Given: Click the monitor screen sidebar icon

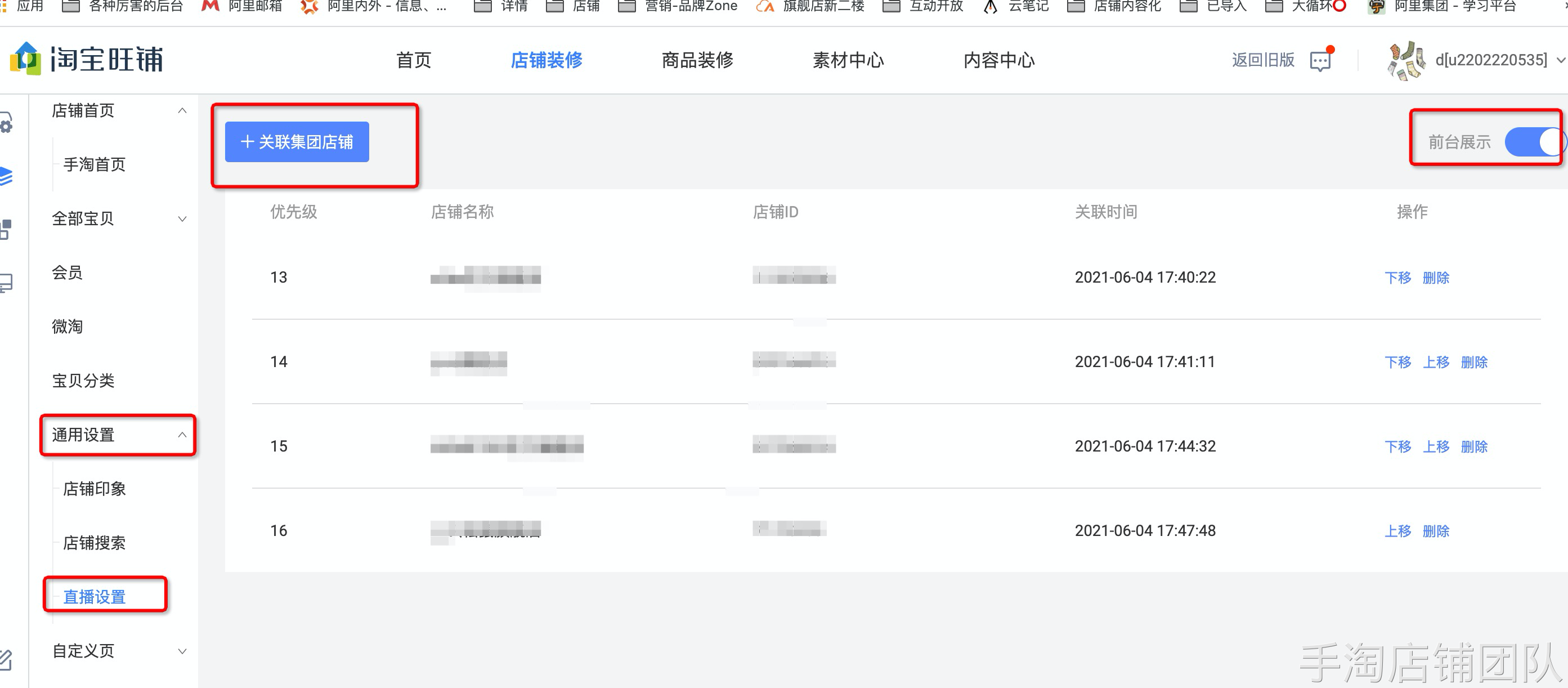Looking at the screenshot, I should pyautogui.click(x=6, y=283).
